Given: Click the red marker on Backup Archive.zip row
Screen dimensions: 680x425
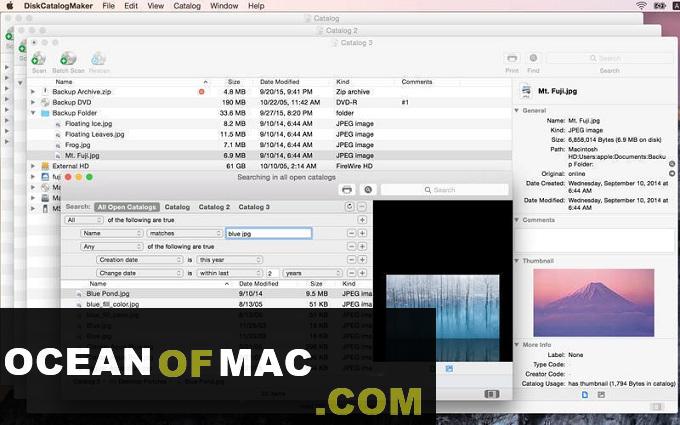Looking at the screenshot, I should coord(201,92).
